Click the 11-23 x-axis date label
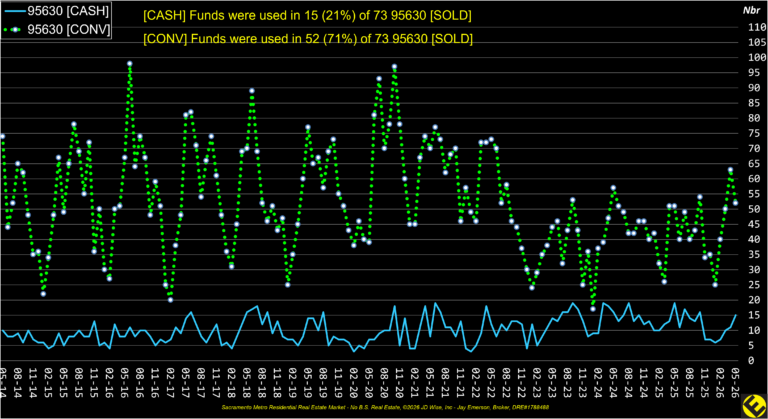The width and height of the screenshot is (768, 419). [x=583, y=383]
